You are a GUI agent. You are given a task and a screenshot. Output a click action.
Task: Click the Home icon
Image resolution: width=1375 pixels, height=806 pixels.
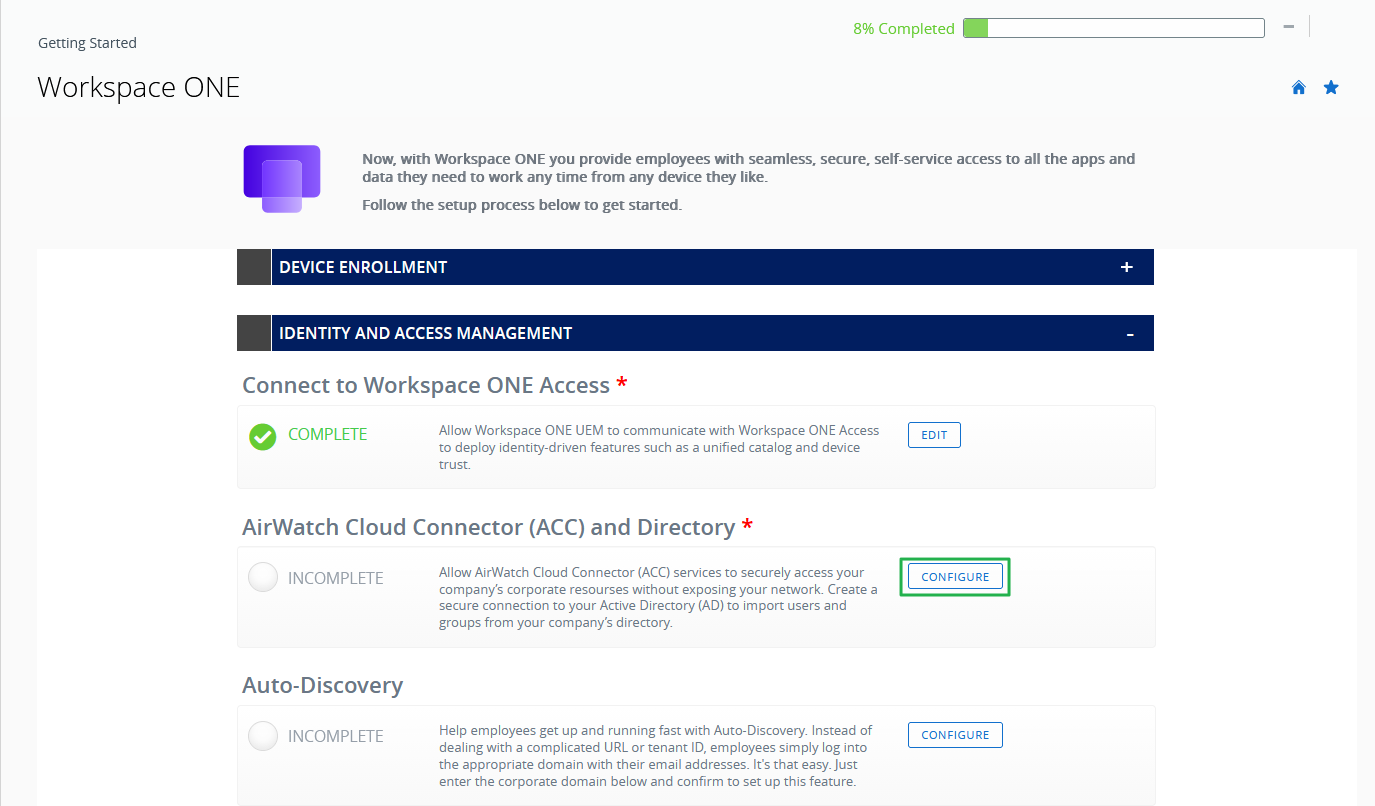[1299, 88]
